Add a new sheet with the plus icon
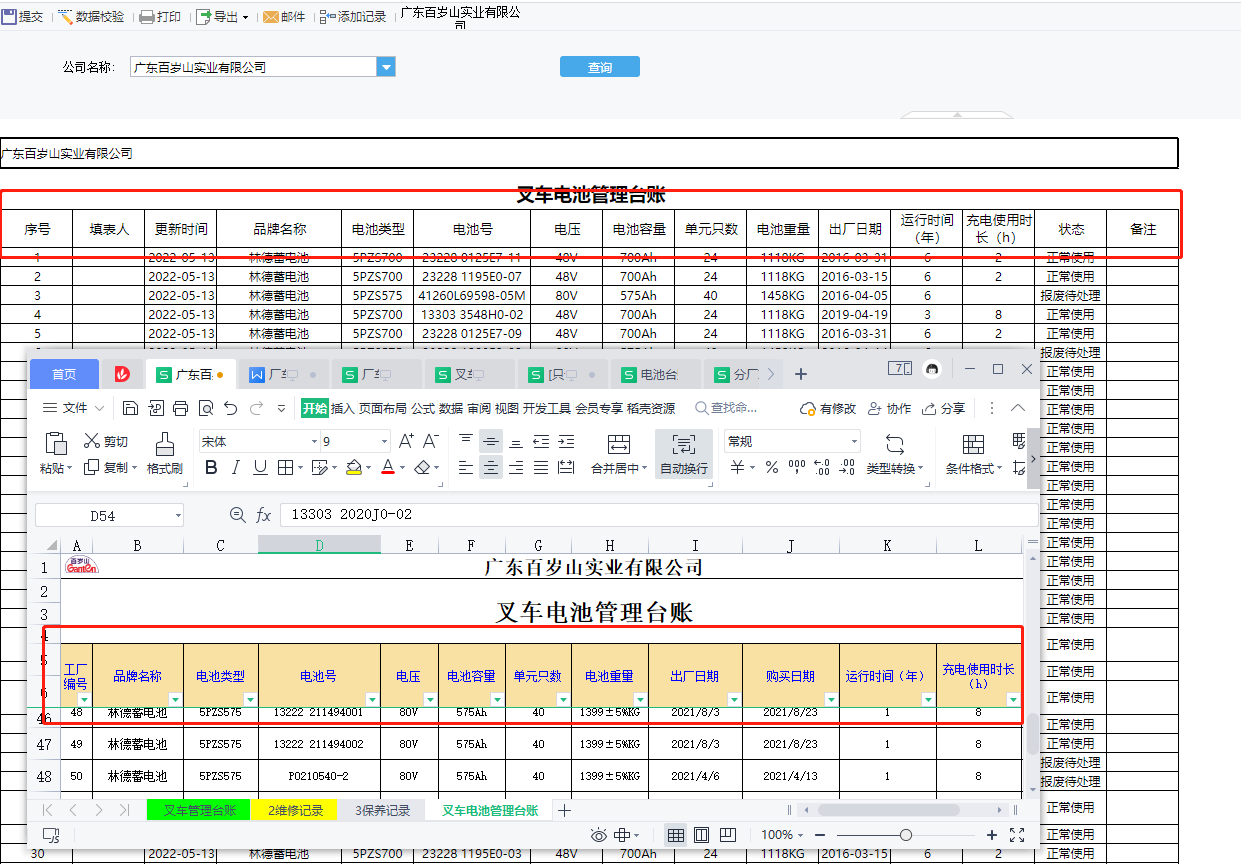Viewport: 1241px width, 864px height. point(564,810)
